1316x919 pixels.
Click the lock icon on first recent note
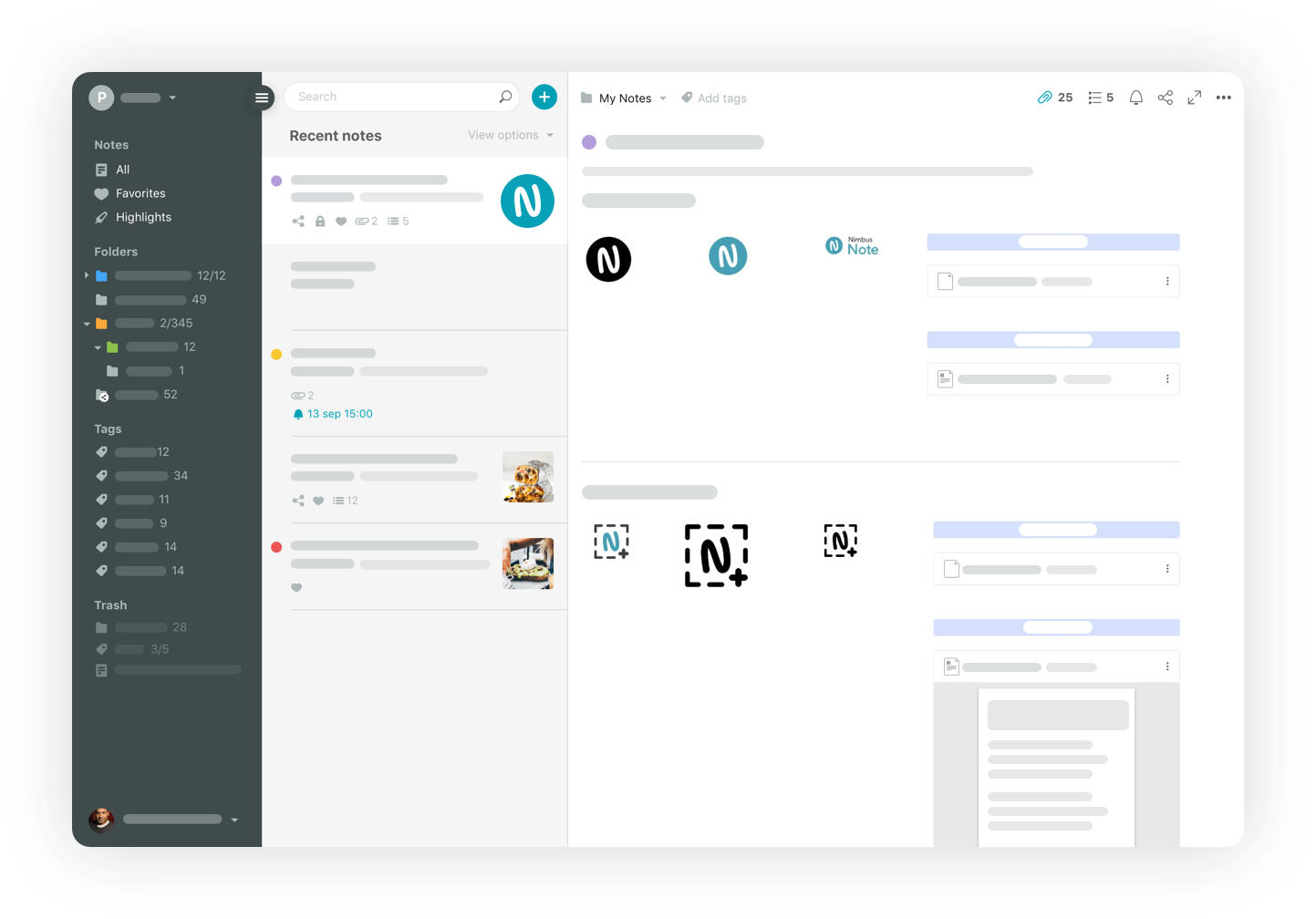pos(320,222)
